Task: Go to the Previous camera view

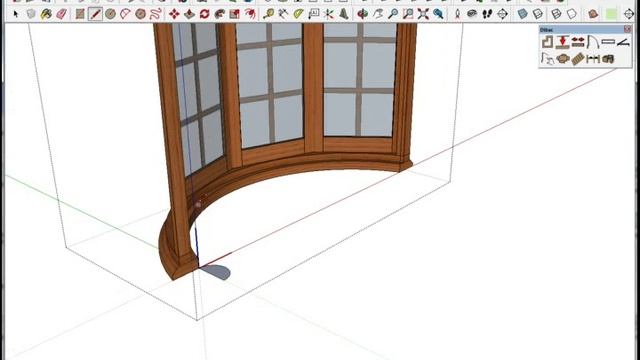Action: pyautogui.click(x=438, y=14)
